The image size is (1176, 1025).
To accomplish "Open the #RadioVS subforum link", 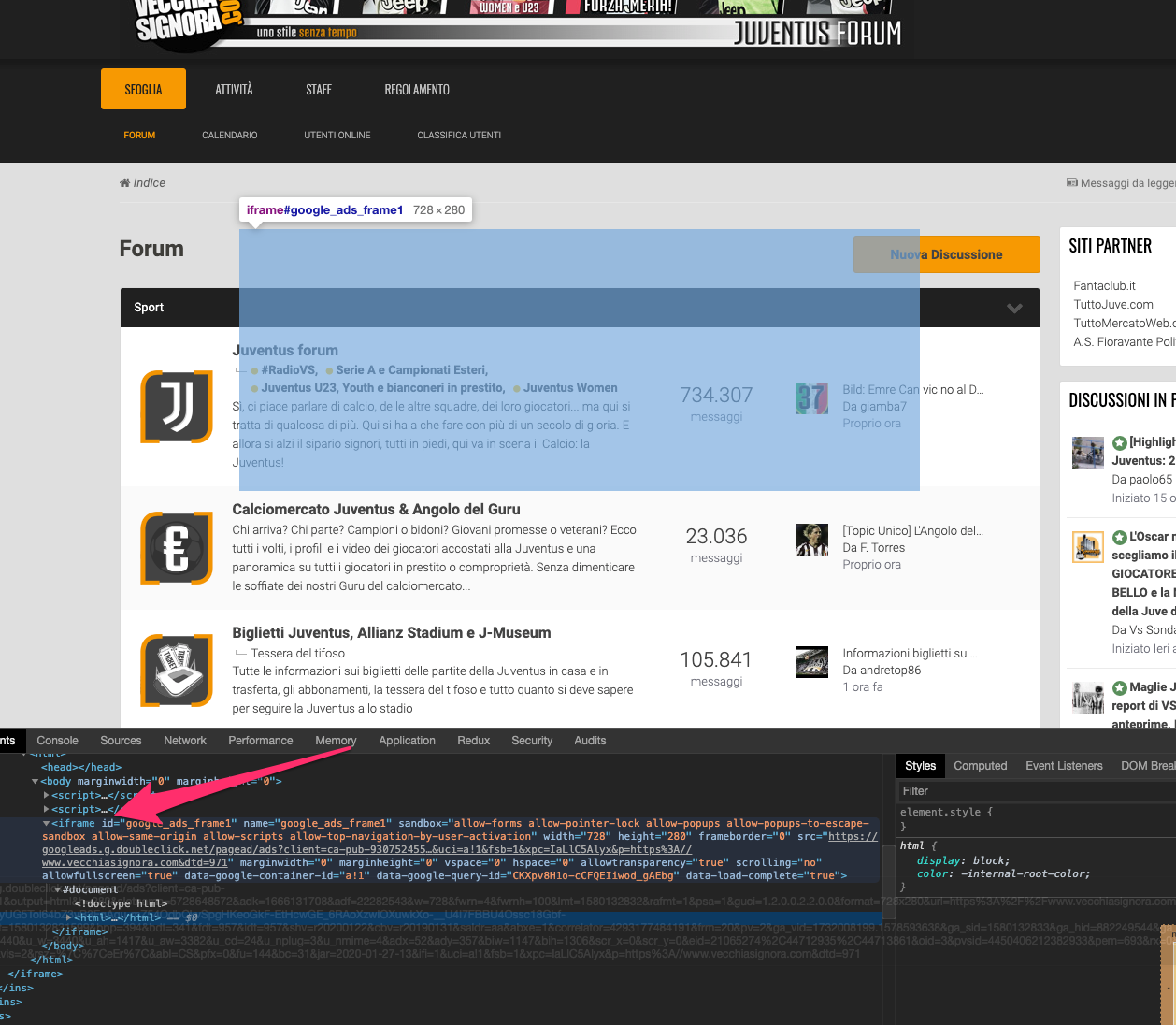I will (289, 370).
